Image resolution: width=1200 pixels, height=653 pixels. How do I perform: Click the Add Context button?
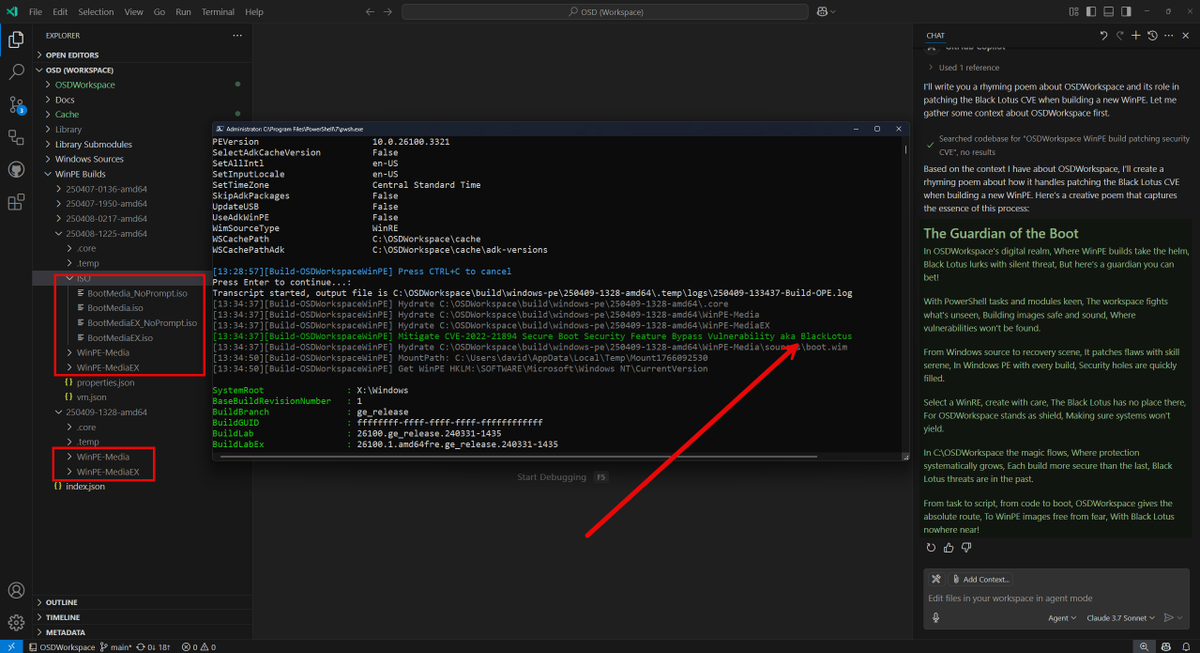point(981,579)
